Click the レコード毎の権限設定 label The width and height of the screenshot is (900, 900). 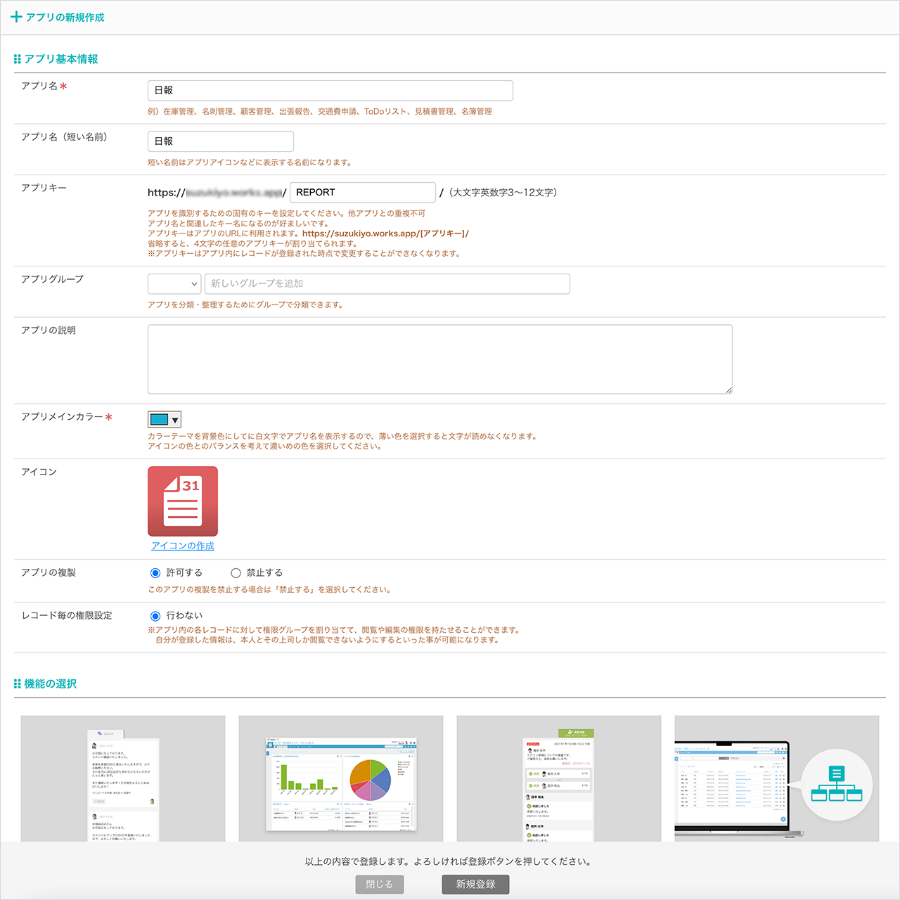click(x=67, y=615)
